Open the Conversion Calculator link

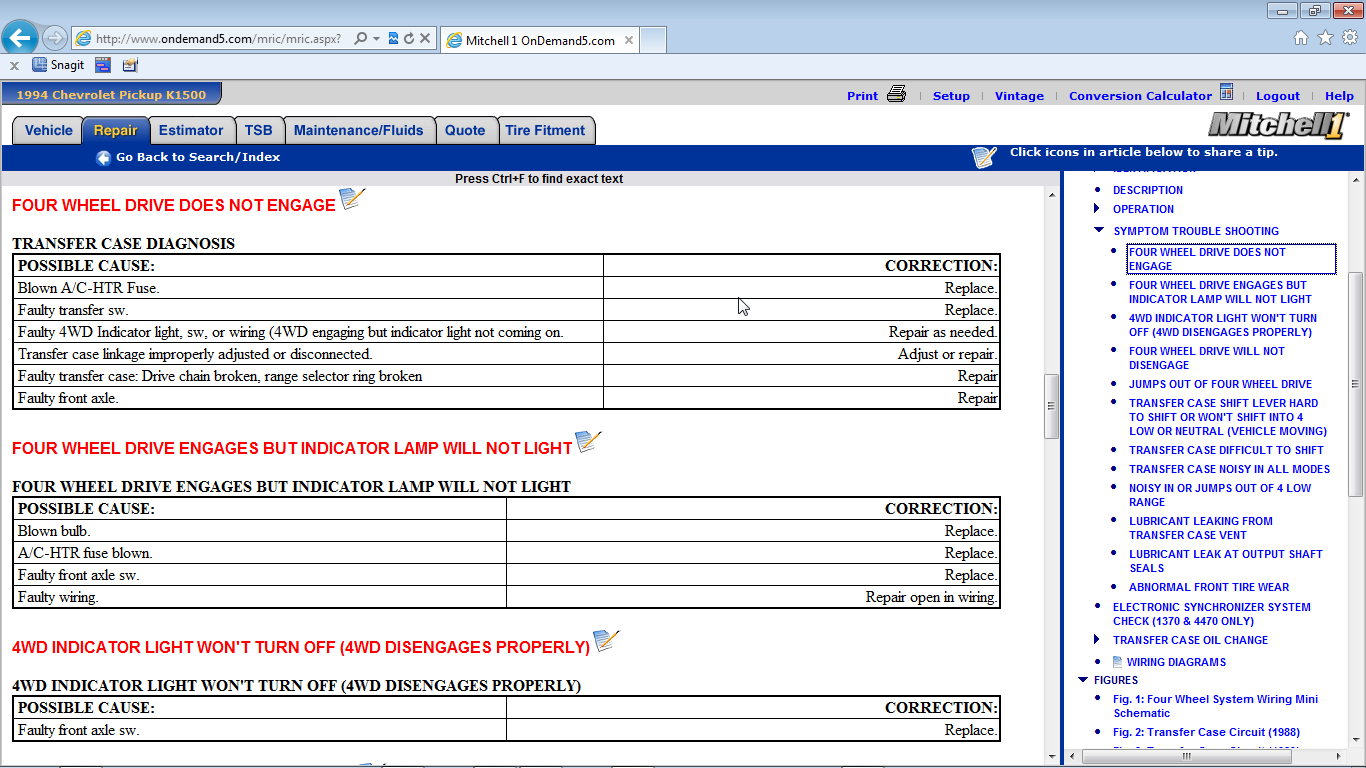(1140, 96)
